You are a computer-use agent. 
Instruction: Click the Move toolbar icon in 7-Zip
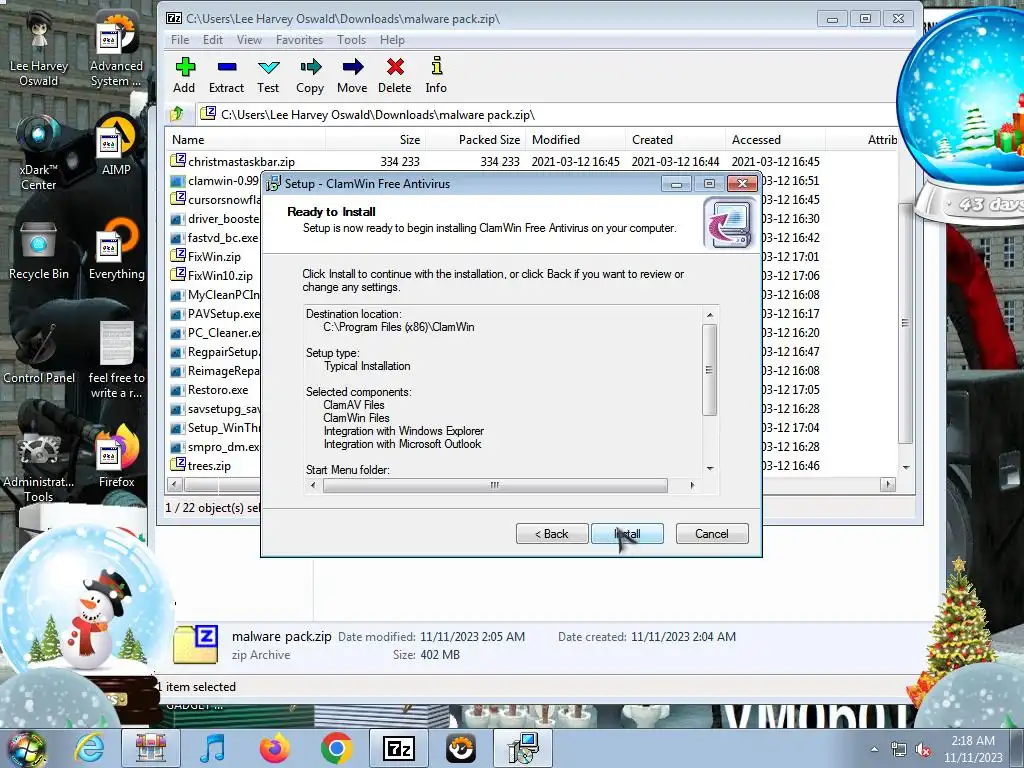pyautogui.click(x=352, y=75)
